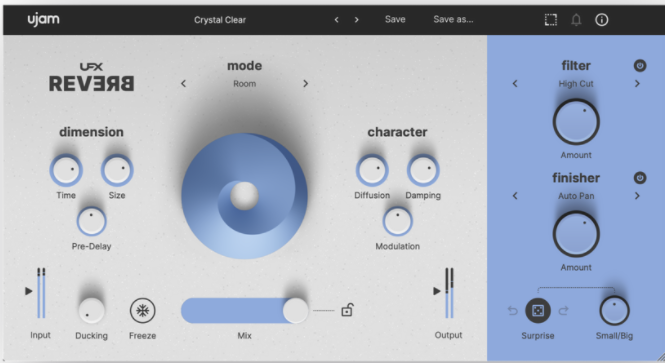Click the Room mode name
This screenshot has width=665, height=363.
click(244, 84)
